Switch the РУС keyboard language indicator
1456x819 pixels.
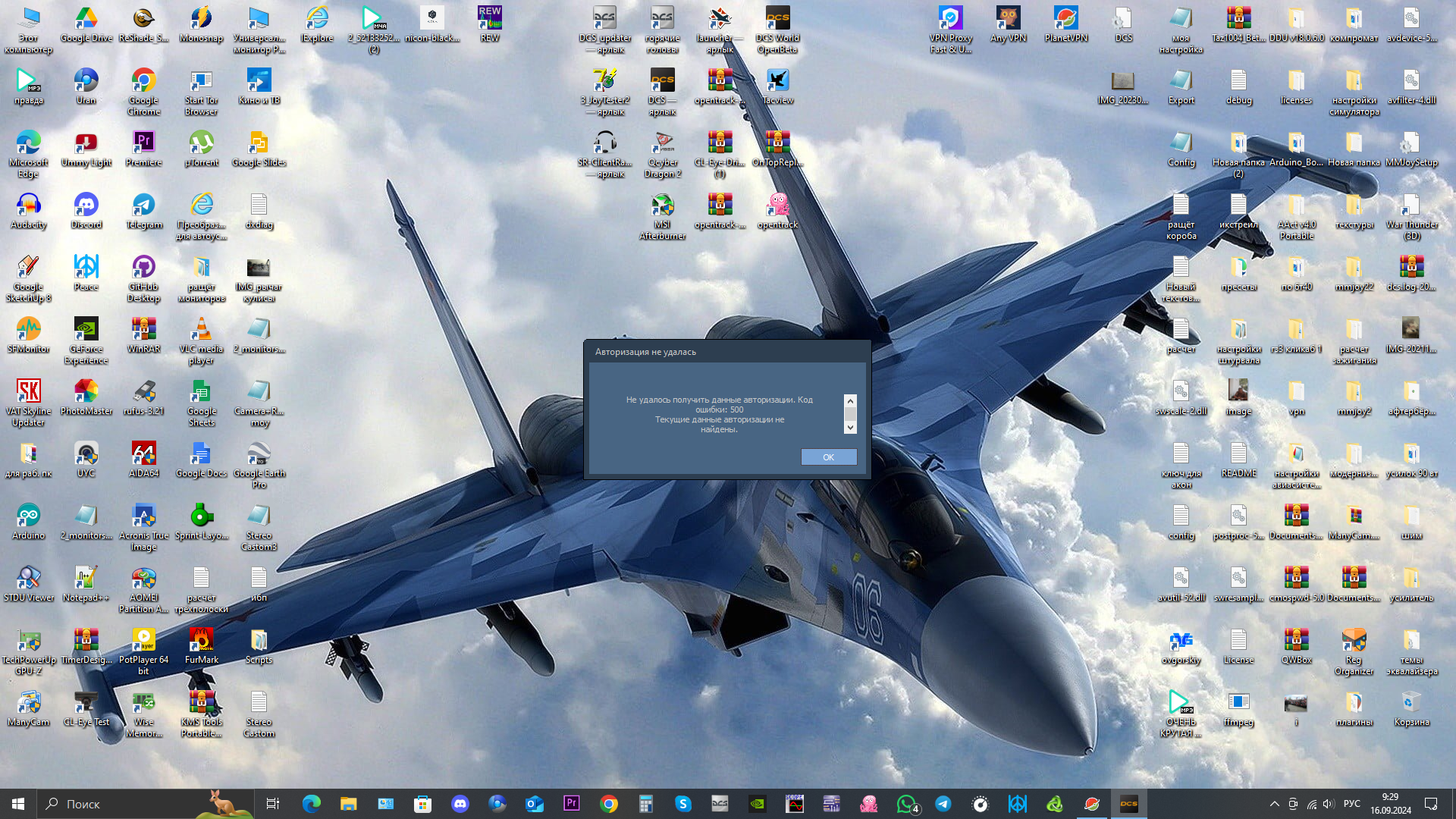[1351, 804]
